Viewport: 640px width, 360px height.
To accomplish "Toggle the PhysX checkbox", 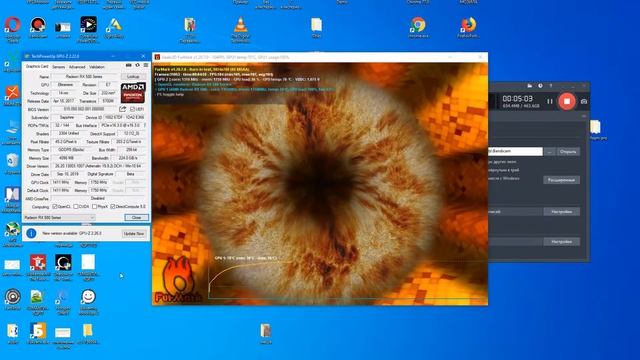I will [94, 207].
